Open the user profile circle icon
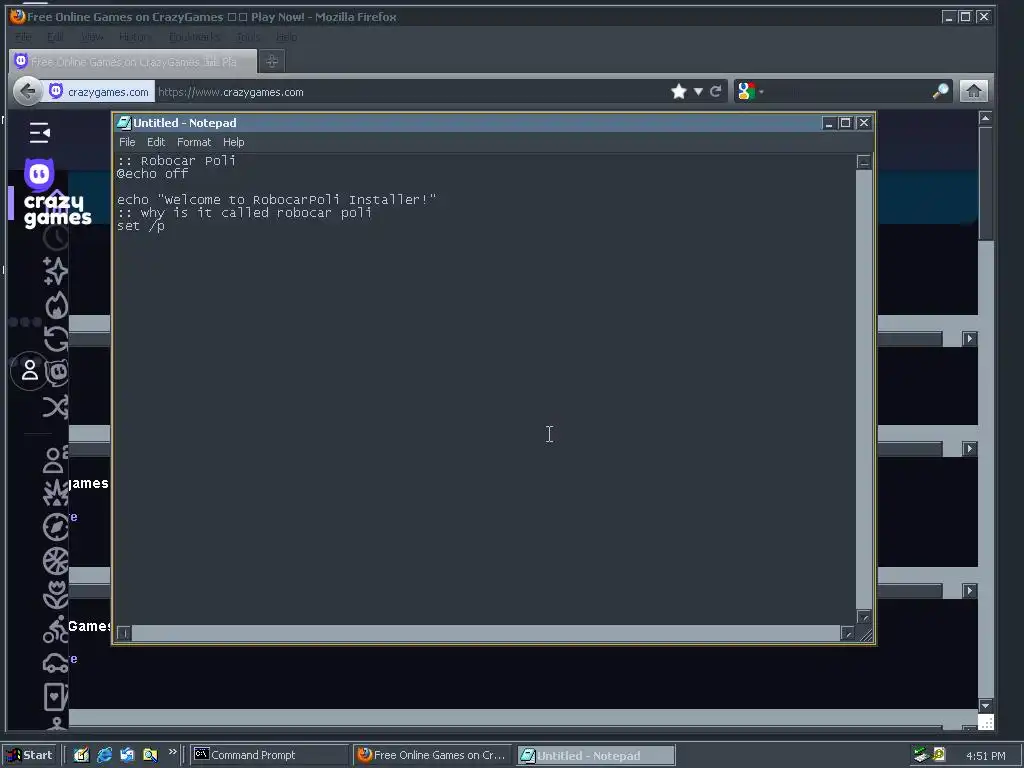 pos(29,370)
